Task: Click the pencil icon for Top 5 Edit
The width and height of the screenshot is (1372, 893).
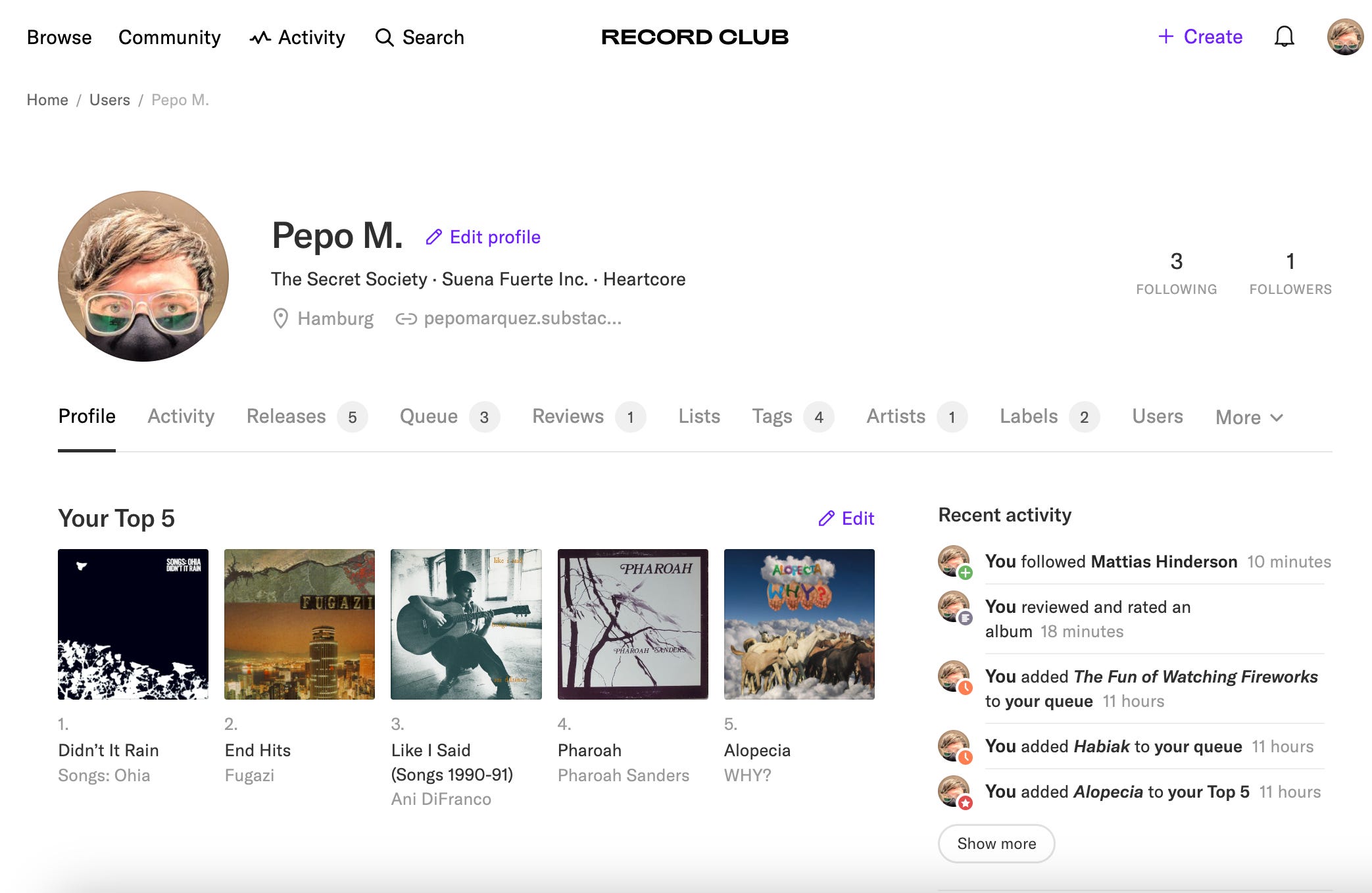Action: [826, 518]
